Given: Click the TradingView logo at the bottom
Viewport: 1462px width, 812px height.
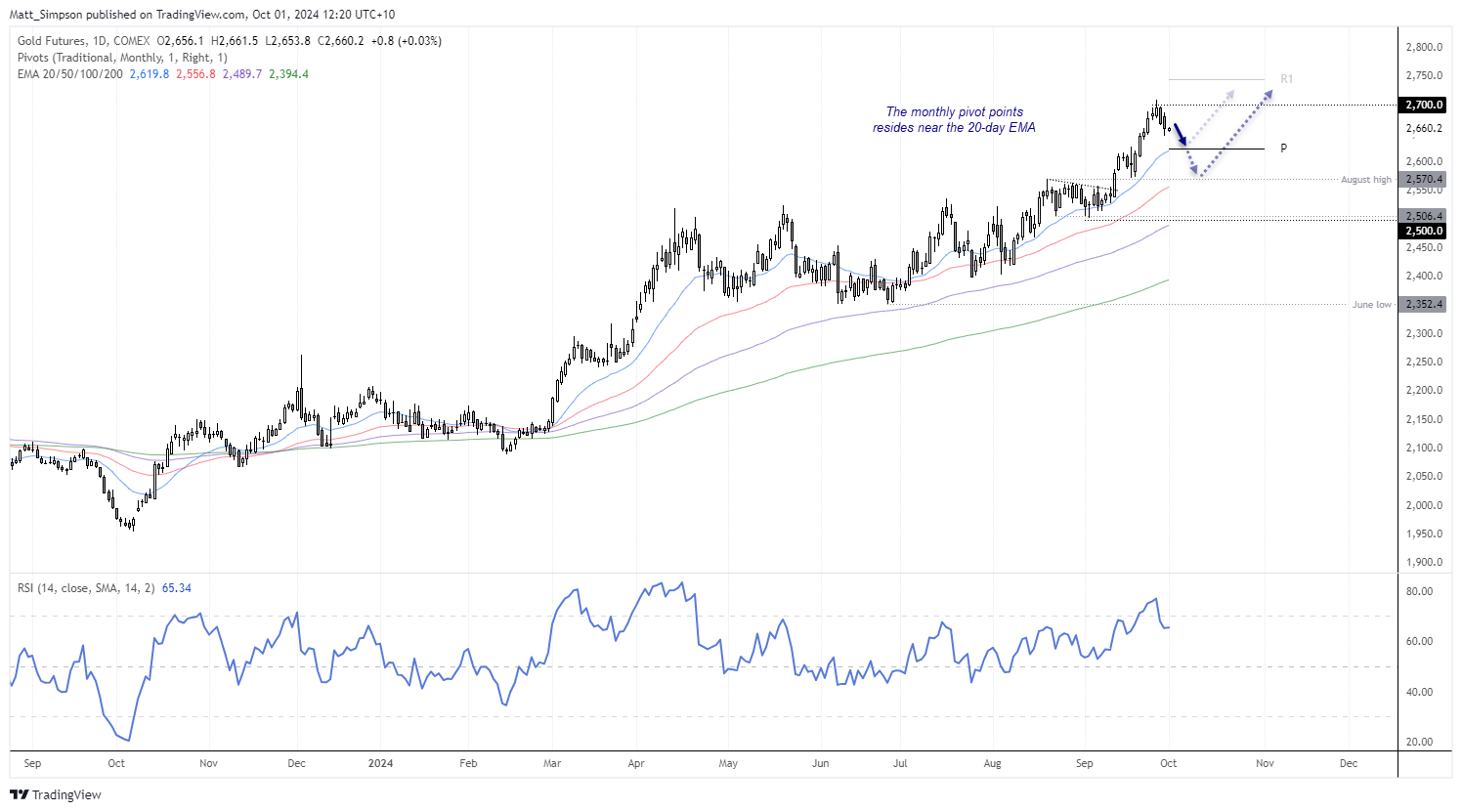Looking at the screenshot, I should [56, 794].
